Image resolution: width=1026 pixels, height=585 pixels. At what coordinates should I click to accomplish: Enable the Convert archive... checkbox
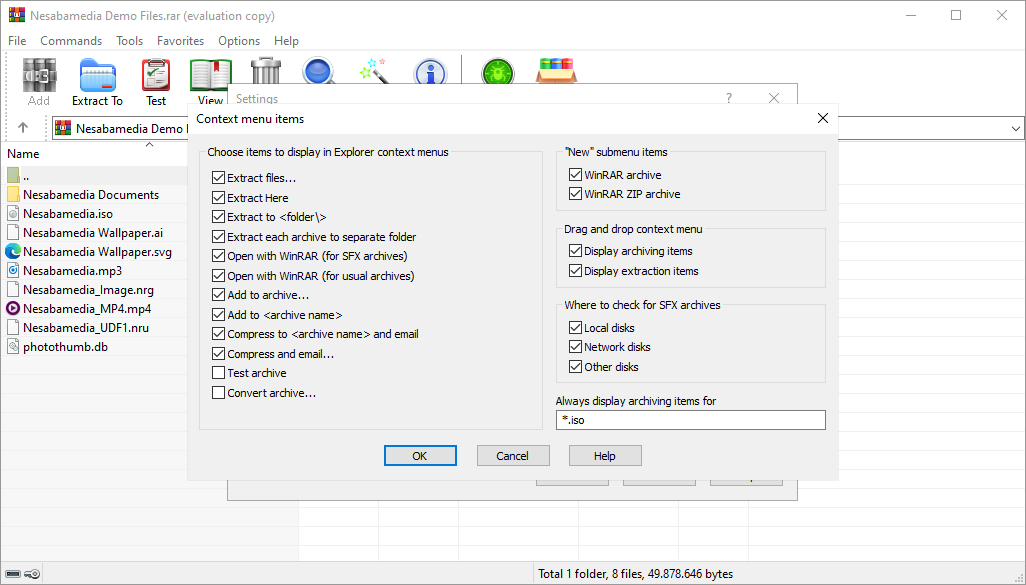pyautogui.click(x=219, y=393)
